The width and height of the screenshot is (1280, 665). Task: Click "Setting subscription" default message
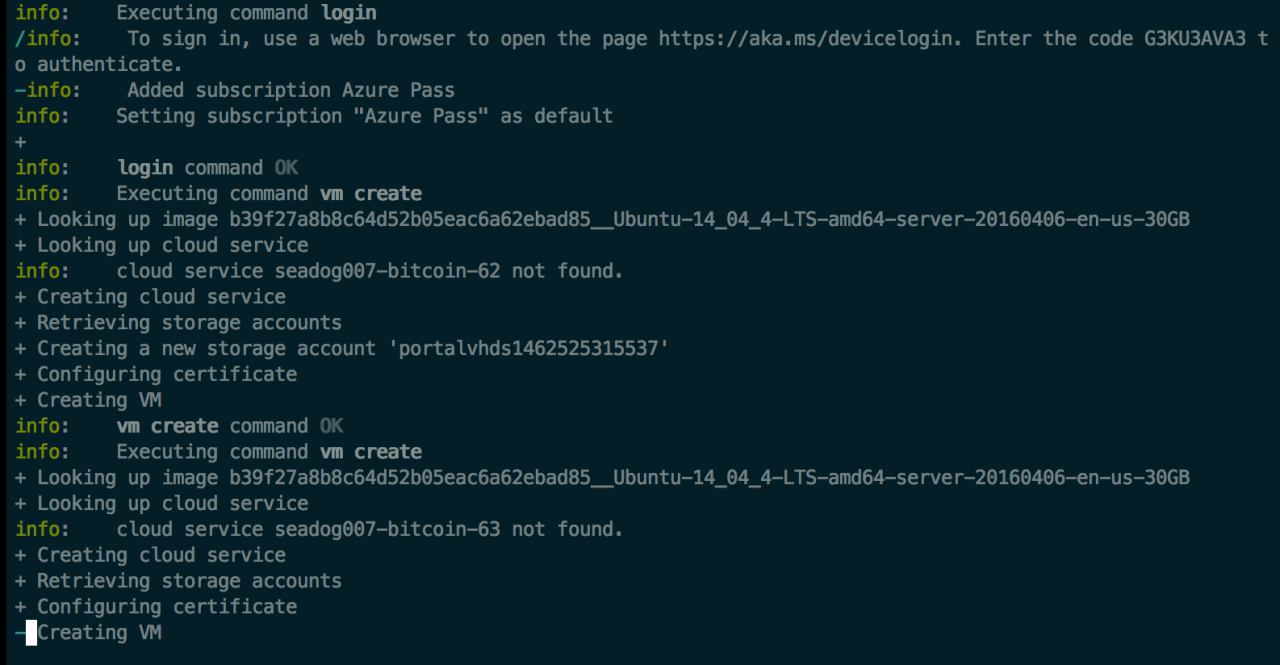[364, 117]
